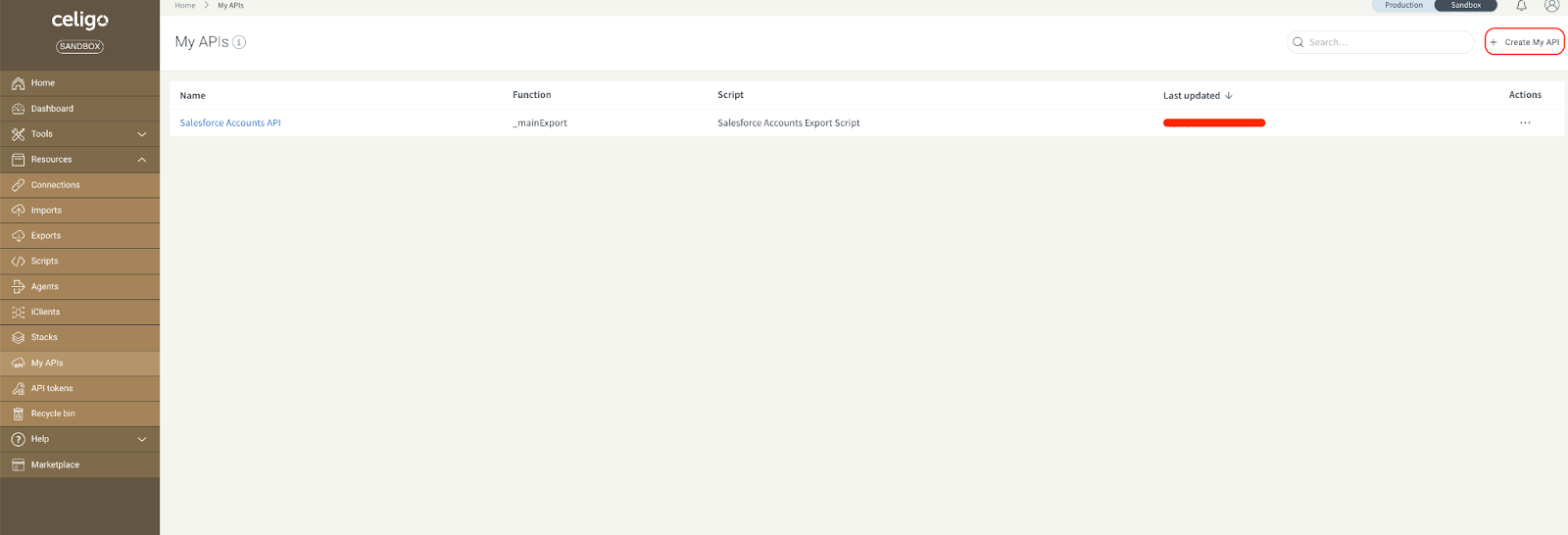Viewport: 1568px width, 535px height.
Task: Expand the Tools menu chevron
Action: pyautogui.click(x=142, y=134)
